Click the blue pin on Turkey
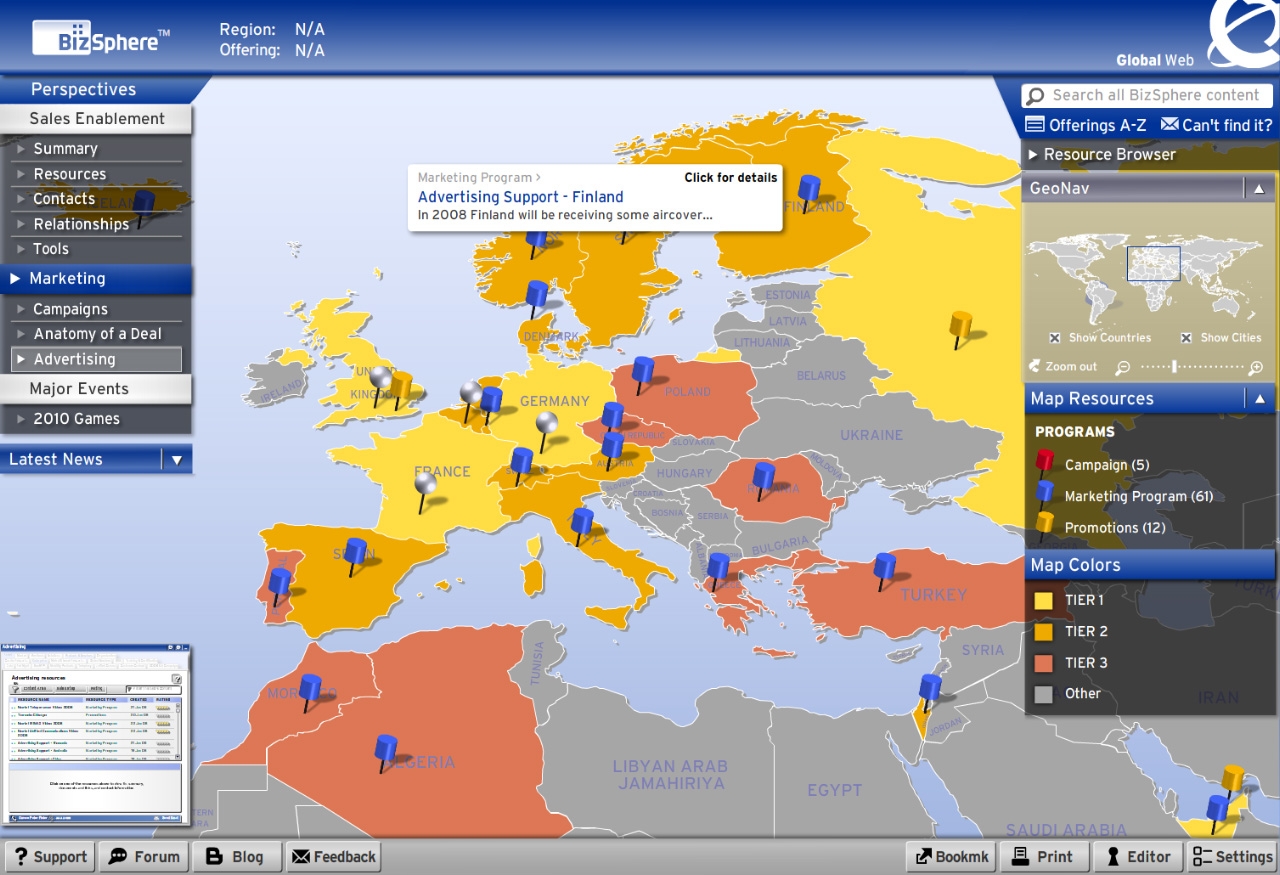Image resolution: width=1280 pixels, height=875 pixels. point(884,568)
